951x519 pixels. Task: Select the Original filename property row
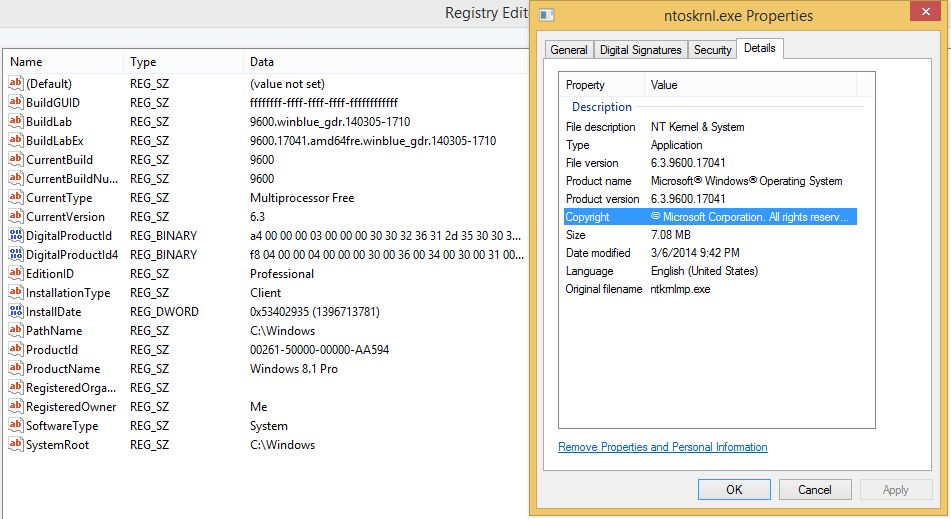[x=710, y=289]
